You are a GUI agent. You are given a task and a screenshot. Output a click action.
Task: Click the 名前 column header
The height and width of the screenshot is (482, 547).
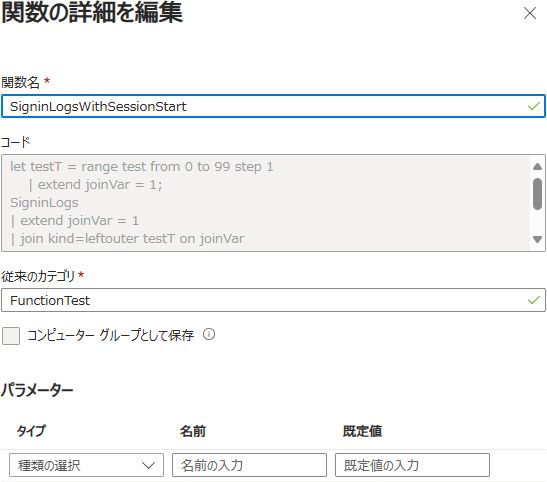(193, 431)
